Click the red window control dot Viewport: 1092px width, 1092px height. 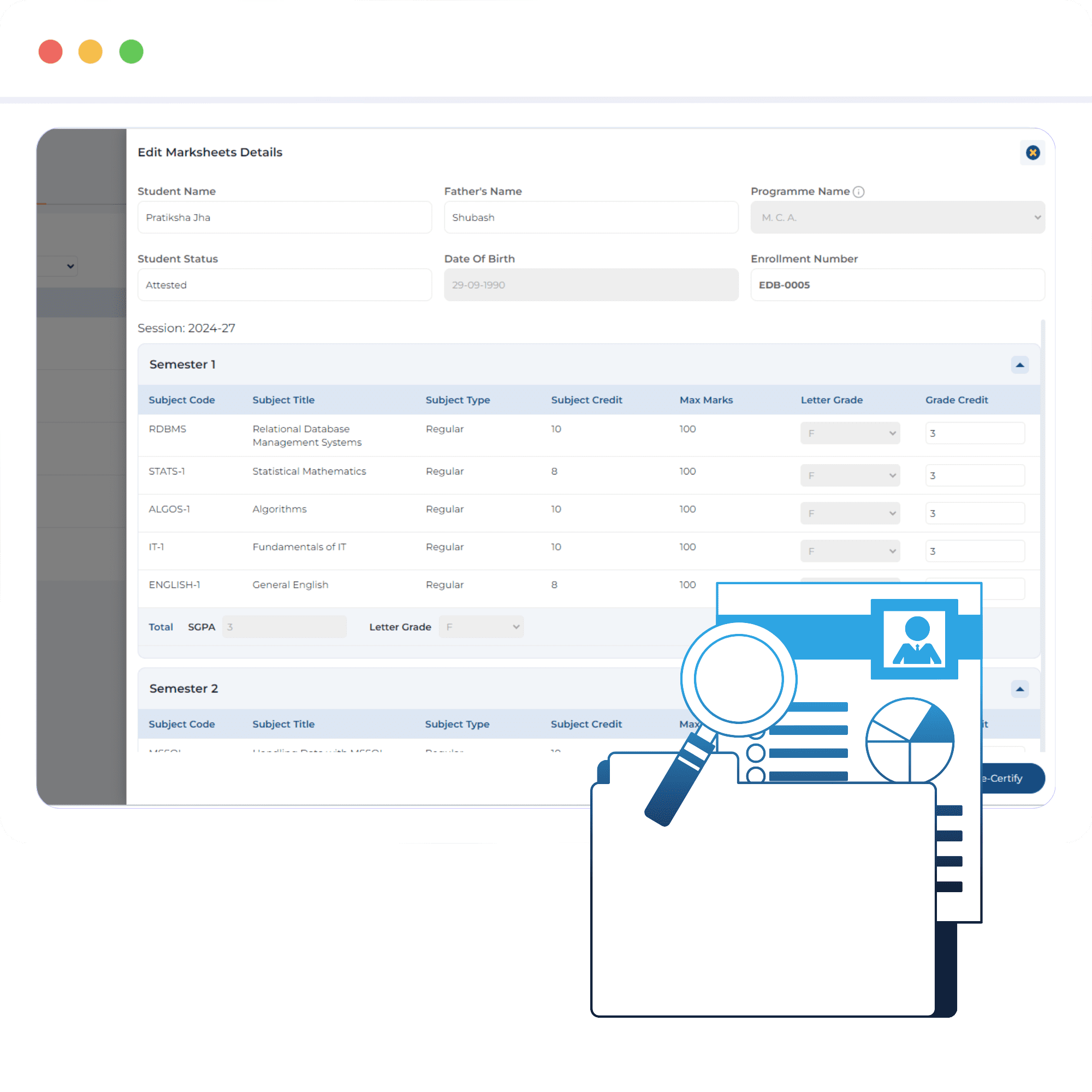click(50, 51)
